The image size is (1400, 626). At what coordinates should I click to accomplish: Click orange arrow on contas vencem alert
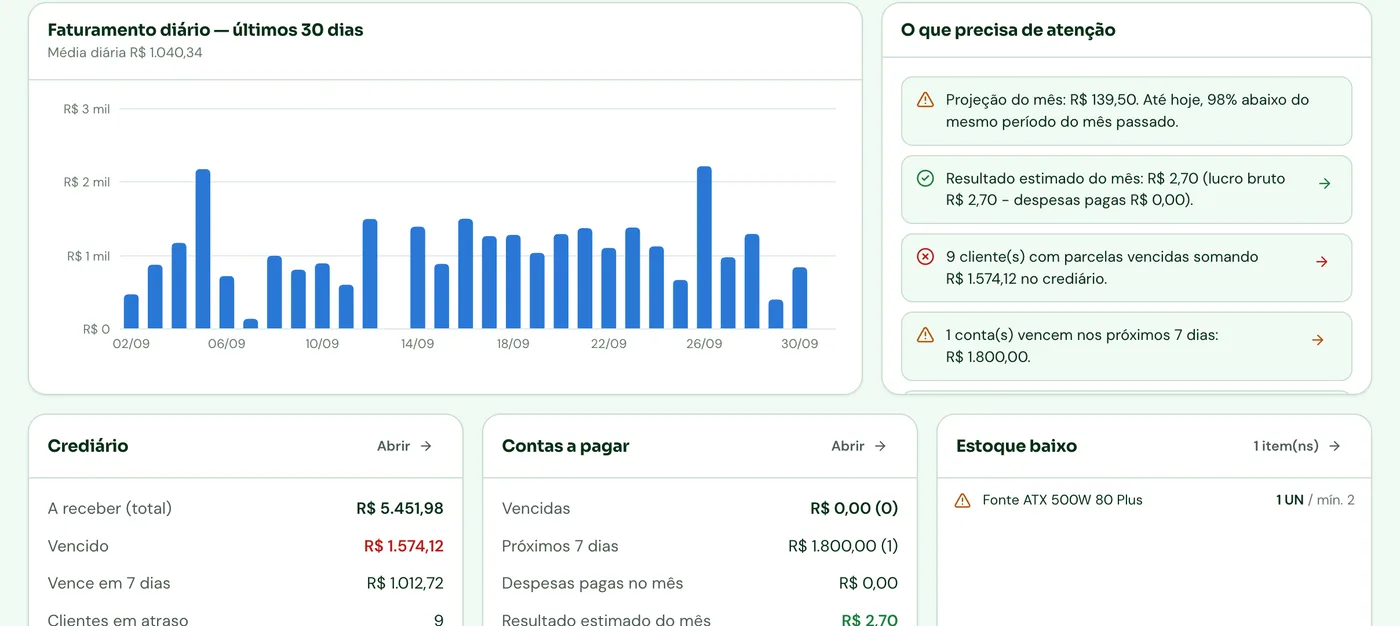point(1317,340)
